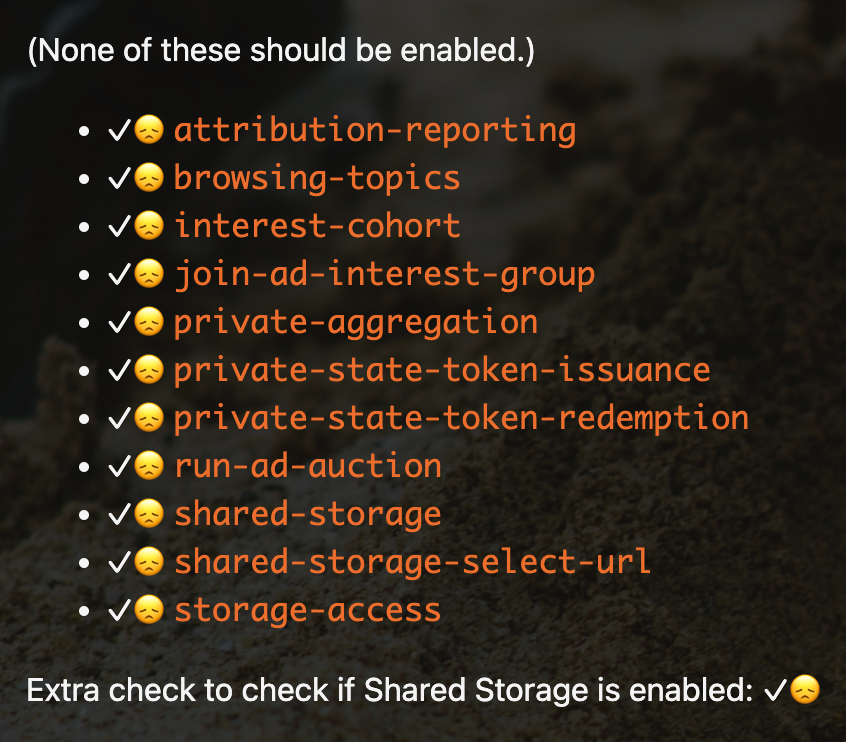Open the interest-cohort link

coord(316,226)
